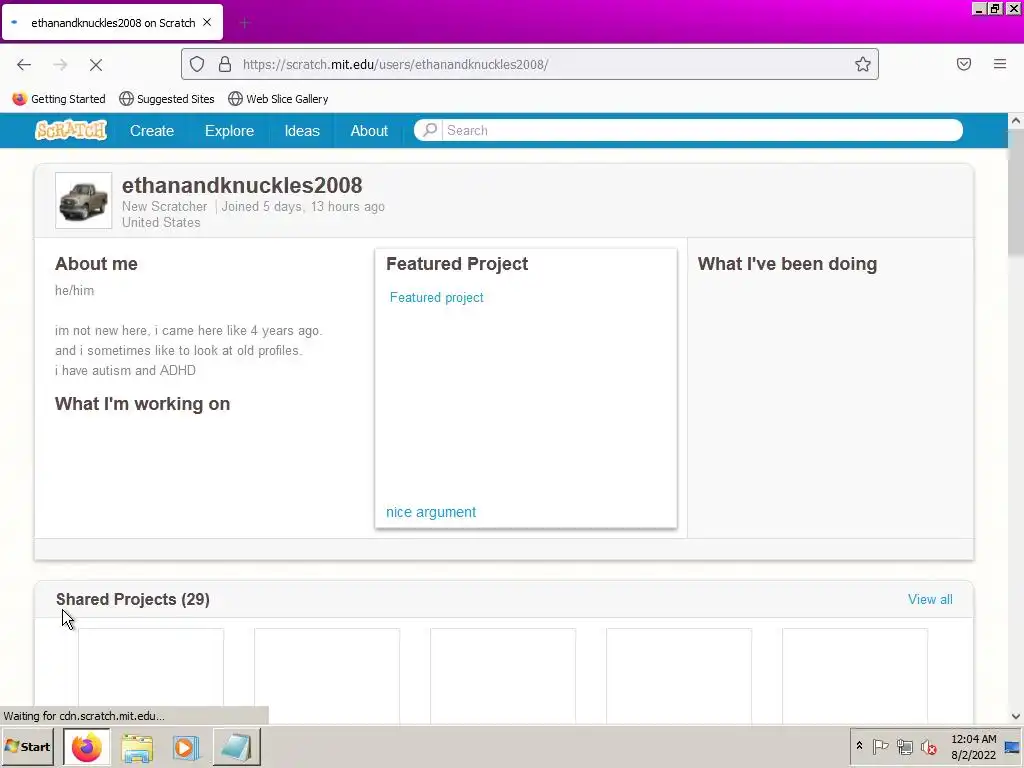The height and width of the screenshot is (768, 1024).
Task: Click the network tray icon
Action: pyautogui.click(x=904, y=746)
